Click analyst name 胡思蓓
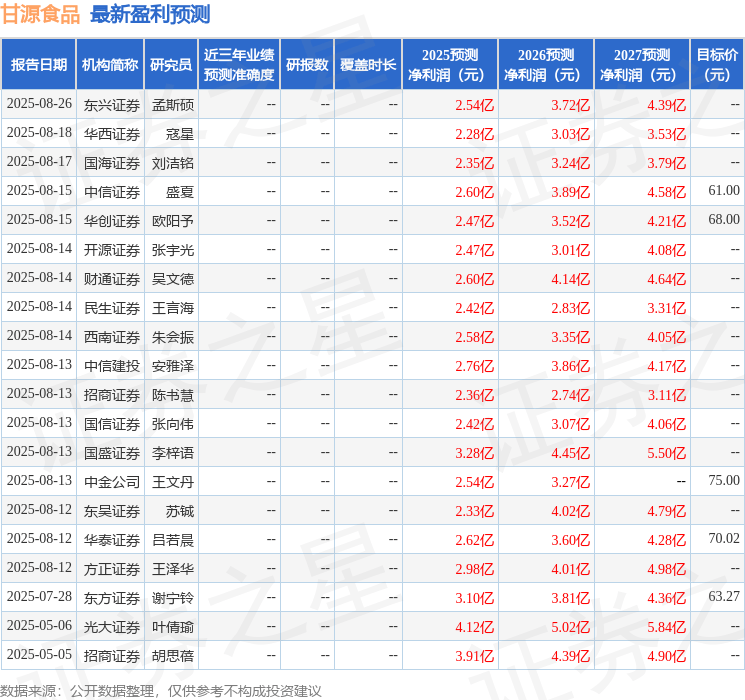The image size is (745, 700). tap(173, 656)
